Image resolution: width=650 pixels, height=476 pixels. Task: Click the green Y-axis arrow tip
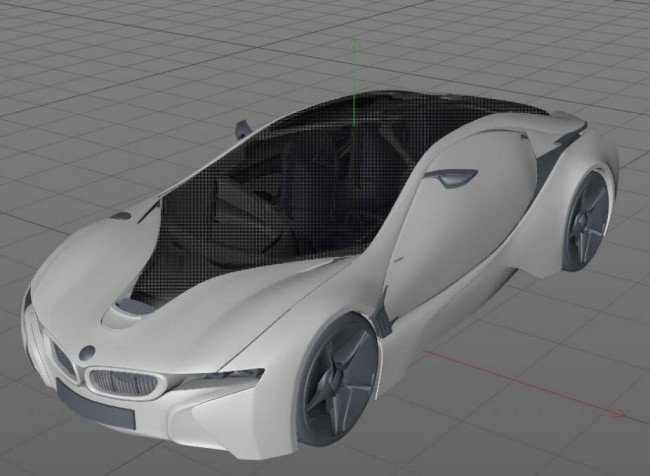(354, 42)
